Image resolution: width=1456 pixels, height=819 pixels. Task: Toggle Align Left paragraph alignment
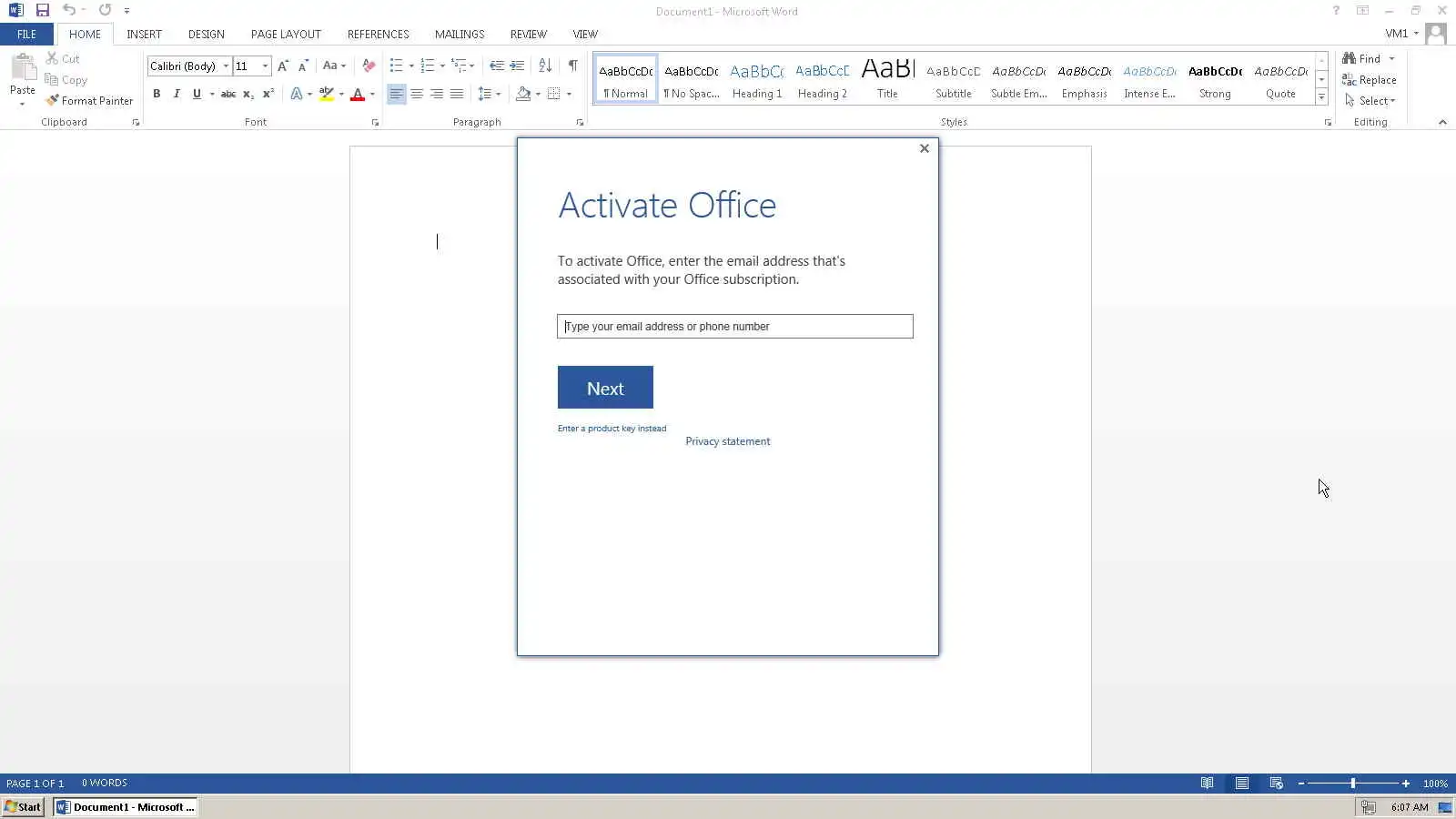[x=397, y=94]
